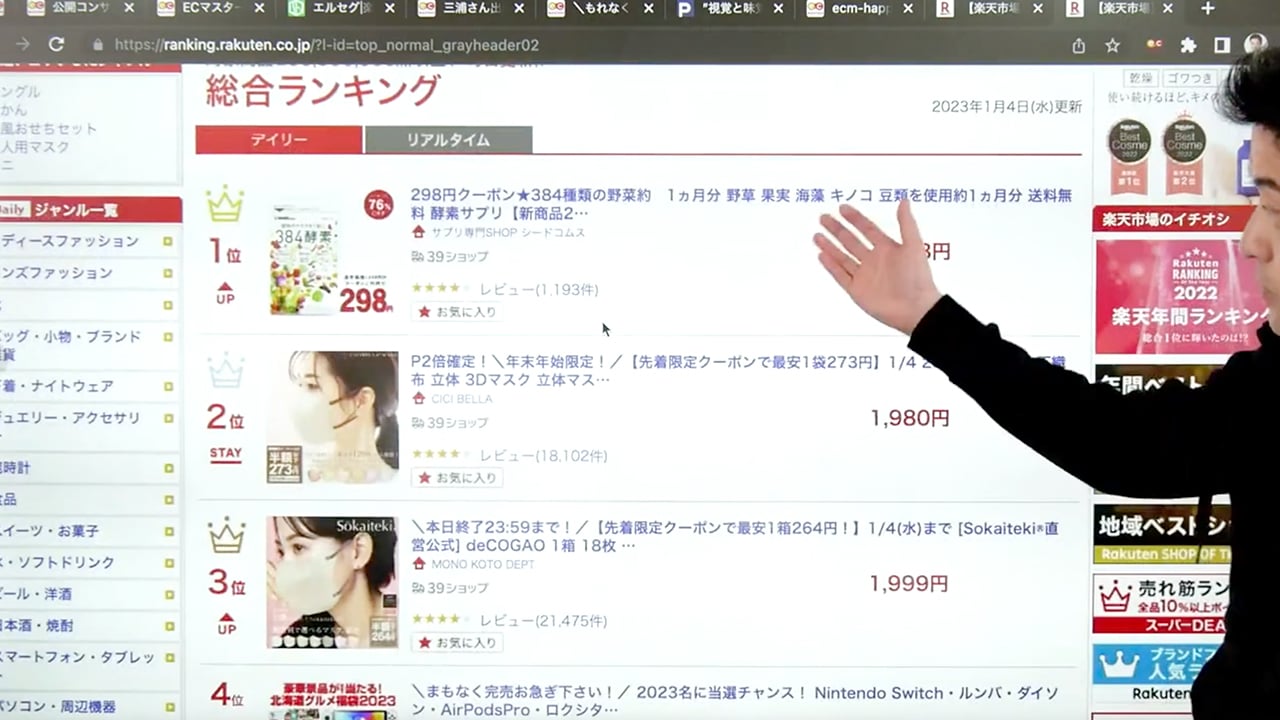
Task: Open the extensions puzzle icon
Action: point(1188,45)
